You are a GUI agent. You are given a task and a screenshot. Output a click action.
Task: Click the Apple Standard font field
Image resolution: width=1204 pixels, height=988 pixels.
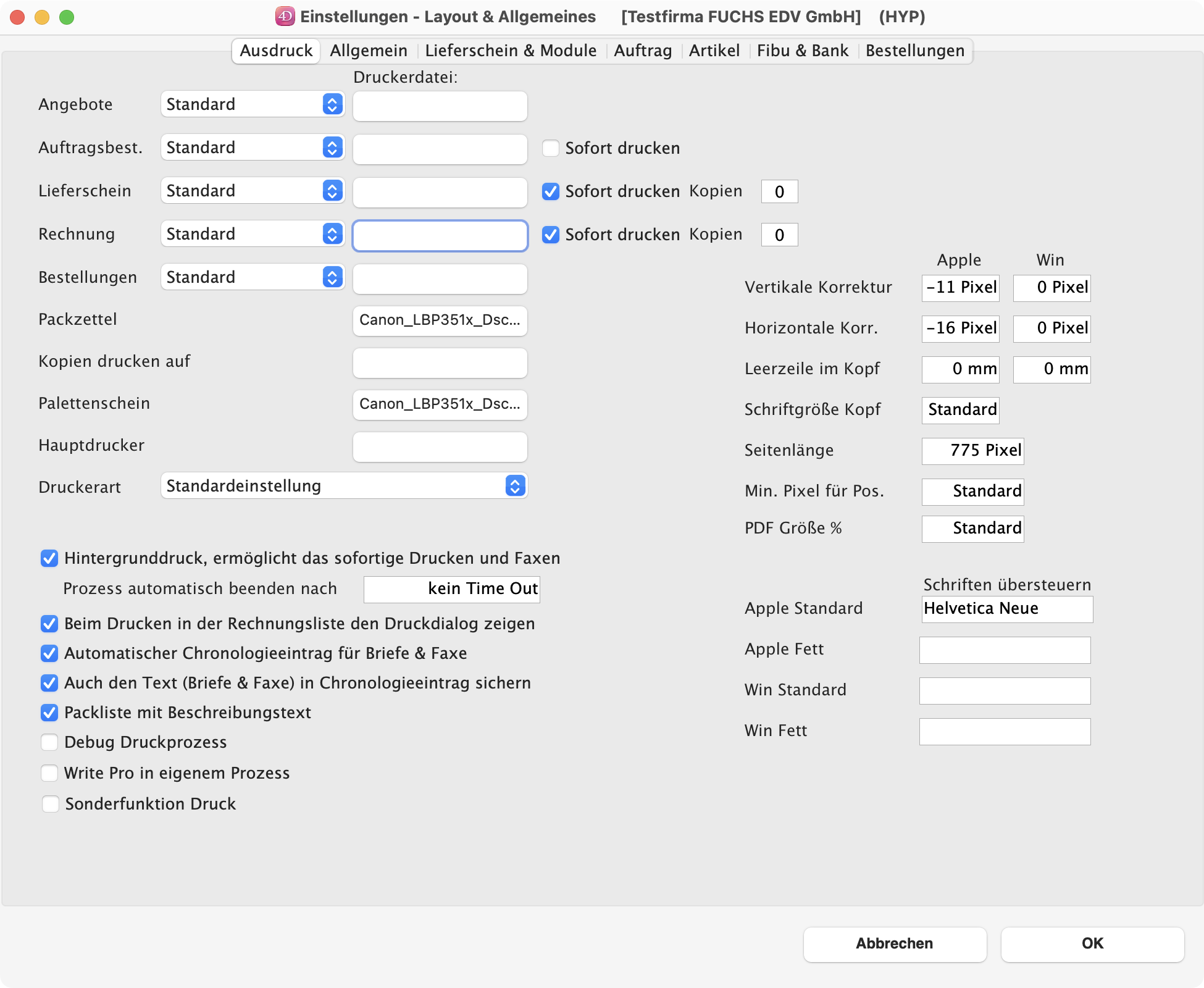[x=1006, y=609]
